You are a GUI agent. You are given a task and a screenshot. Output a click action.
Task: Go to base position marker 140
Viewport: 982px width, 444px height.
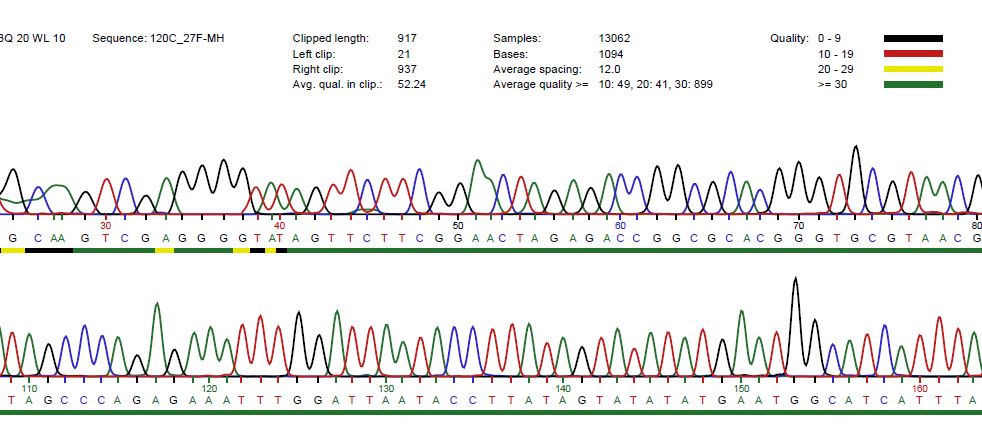point(563,388)
